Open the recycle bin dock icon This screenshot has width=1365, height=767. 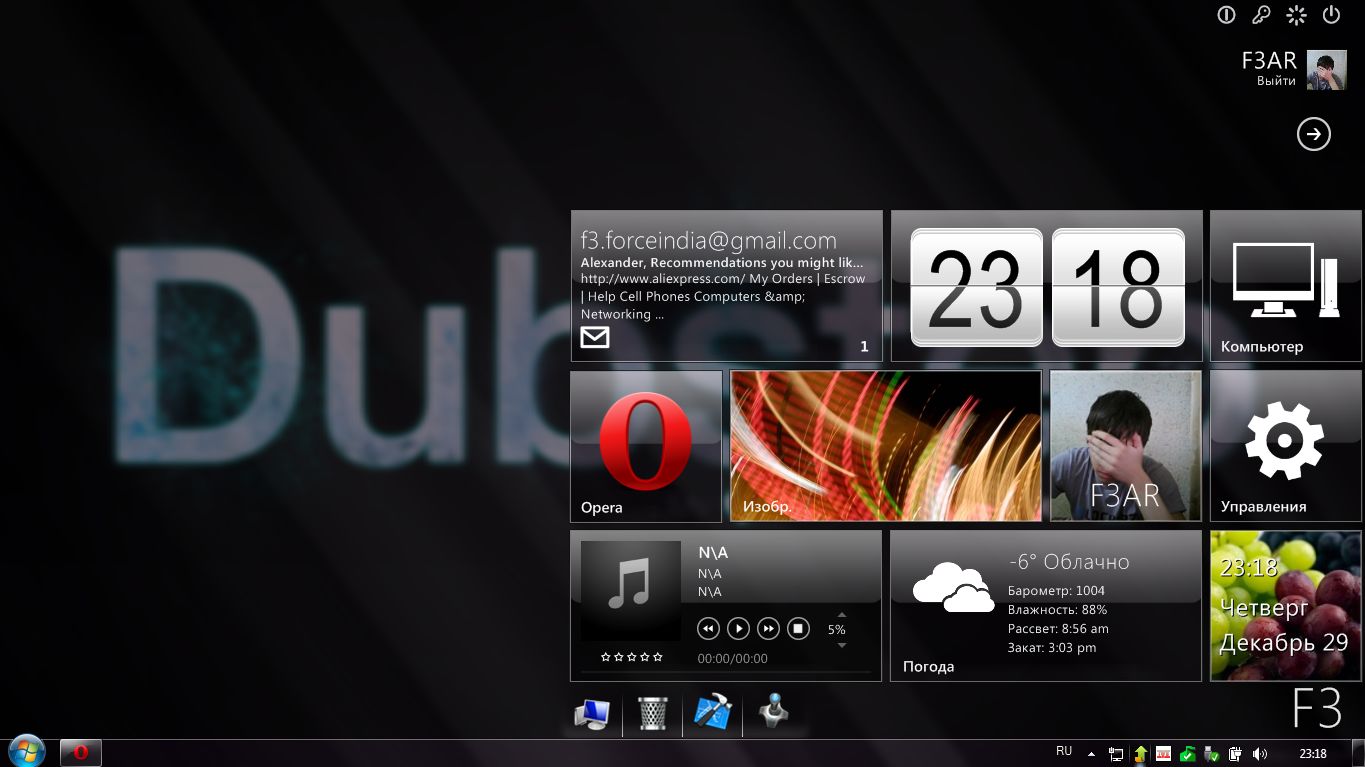(653, 714)
